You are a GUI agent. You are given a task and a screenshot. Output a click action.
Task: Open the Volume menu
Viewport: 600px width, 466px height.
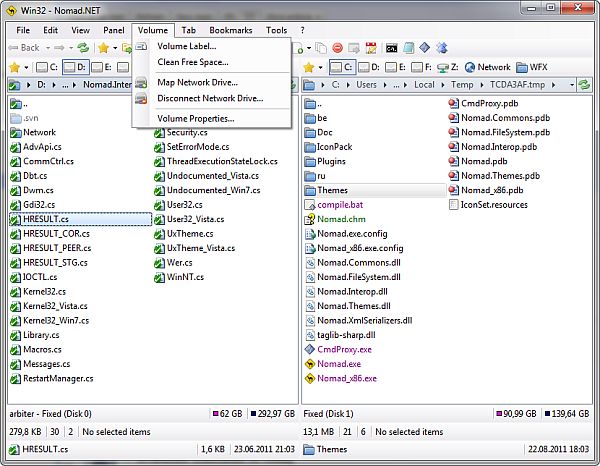pyautogui.click(x=153, y=30)
